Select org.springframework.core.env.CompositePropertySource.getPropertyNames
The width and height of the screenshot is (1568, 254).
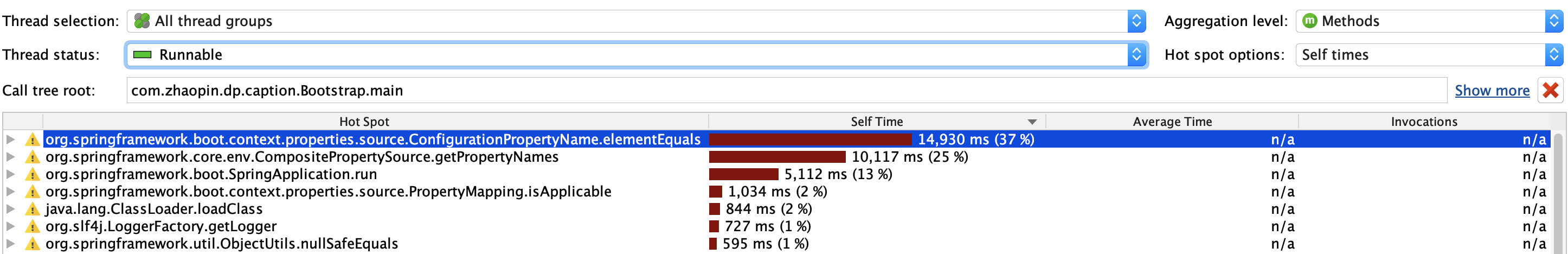pyautogui.click(x=302, y=157)
